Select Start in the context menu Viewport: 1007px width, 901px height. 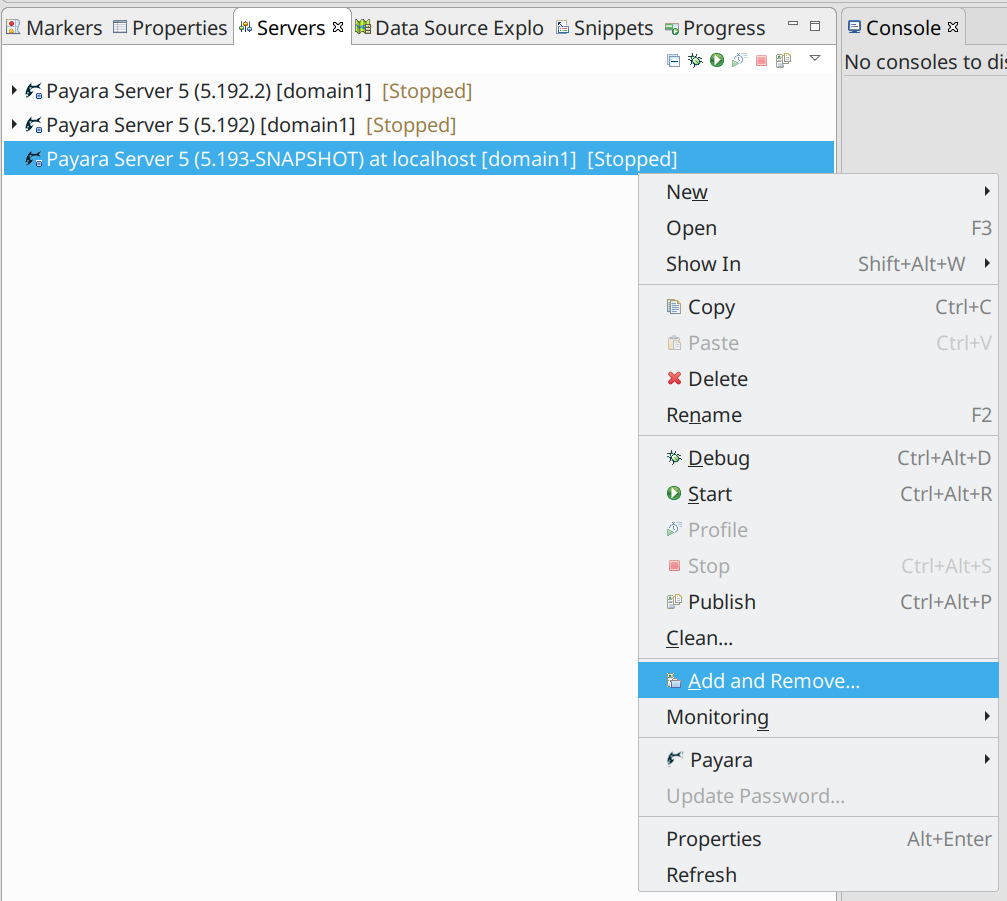(x=709, y=494)
